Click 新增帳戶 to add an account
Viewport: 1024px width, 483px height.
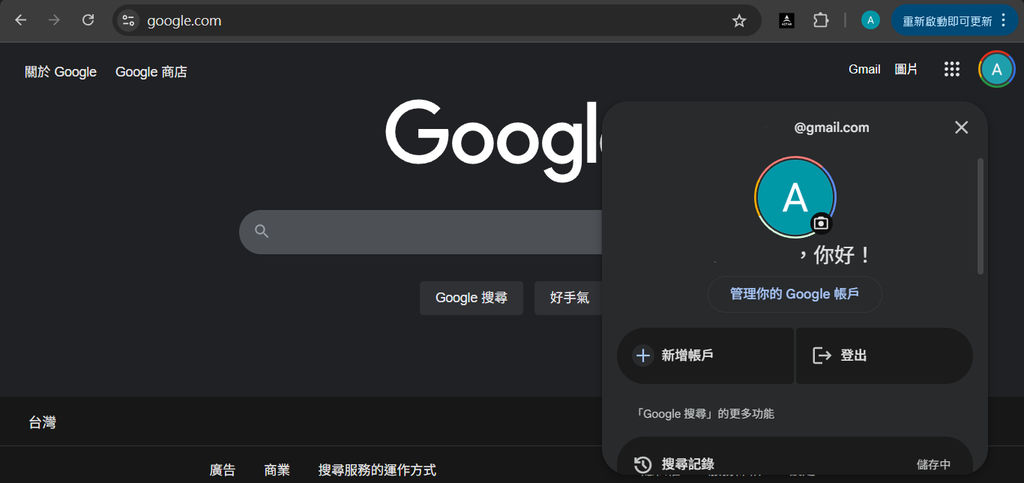click(705, 356)
